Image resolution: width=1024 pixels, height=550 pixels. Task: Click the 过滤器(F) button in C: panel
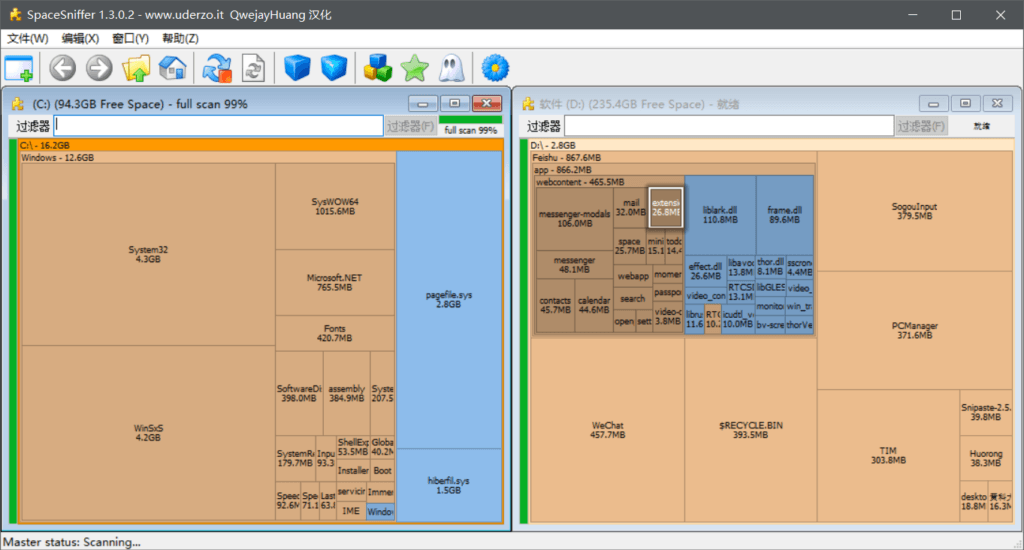tap(410, 127)
